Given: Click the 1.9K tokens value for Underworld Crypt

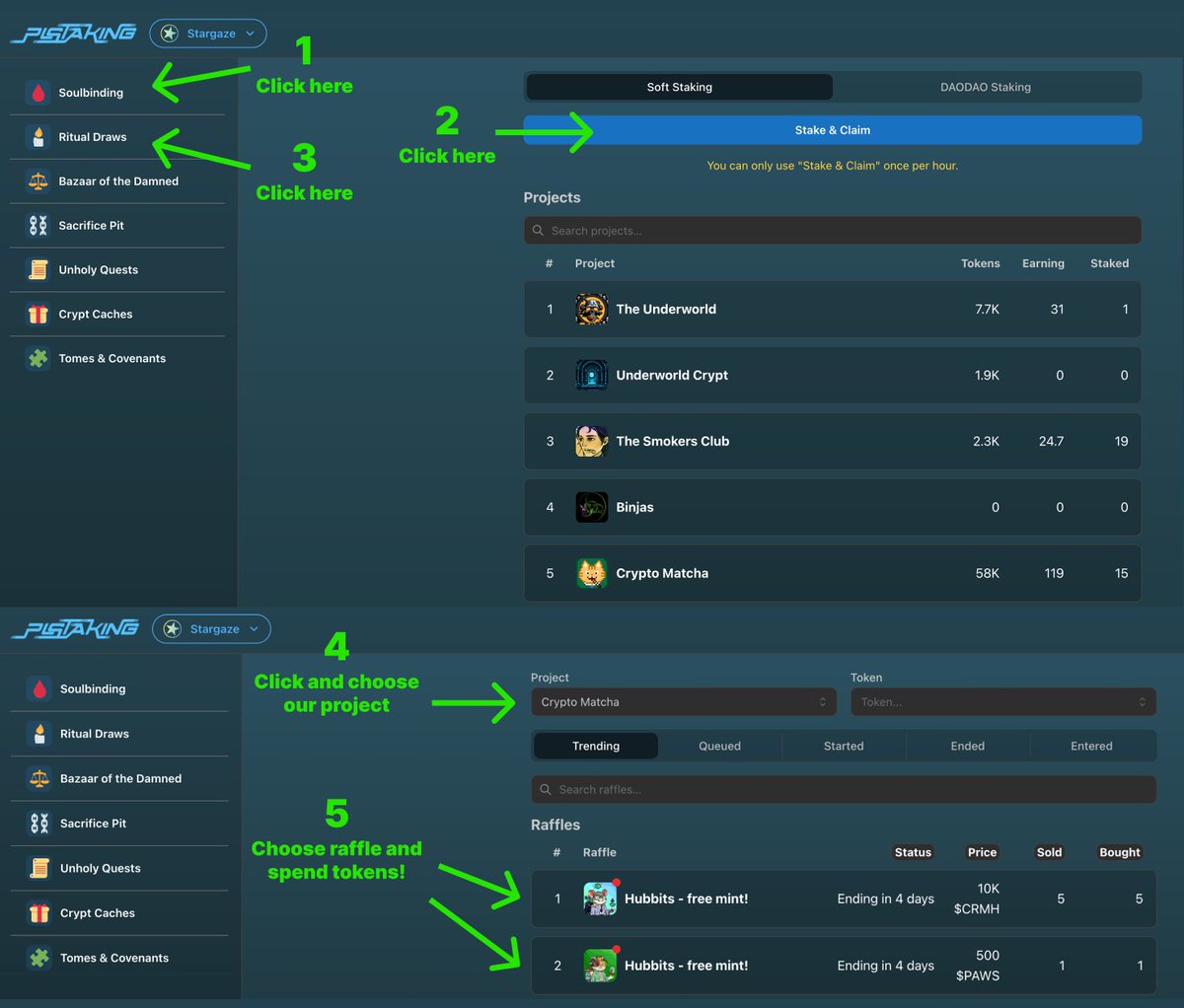Looking at the screenshot, I should (988, 375).
